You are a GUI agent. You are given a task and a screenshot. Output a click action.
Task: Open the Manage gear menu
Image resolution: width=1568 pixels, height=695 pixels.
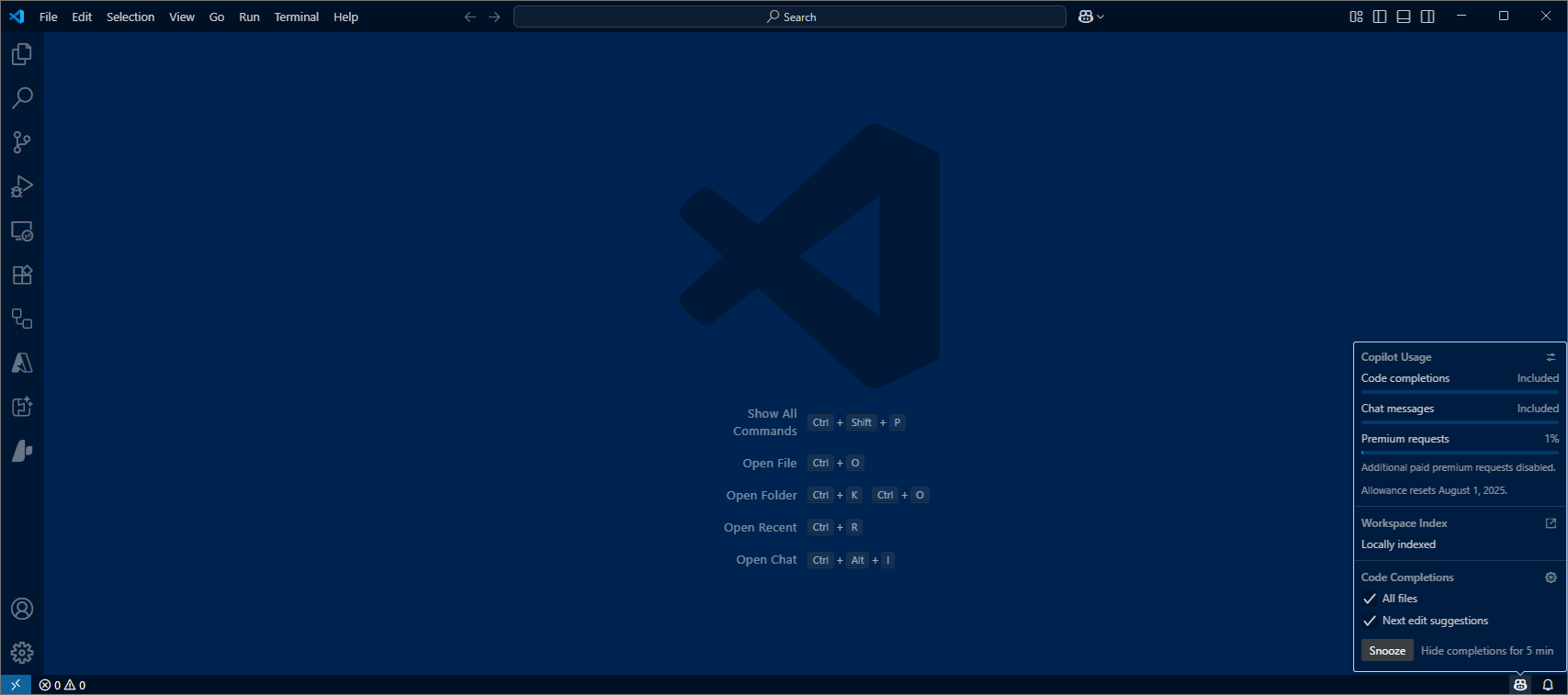tap(22, 653)
